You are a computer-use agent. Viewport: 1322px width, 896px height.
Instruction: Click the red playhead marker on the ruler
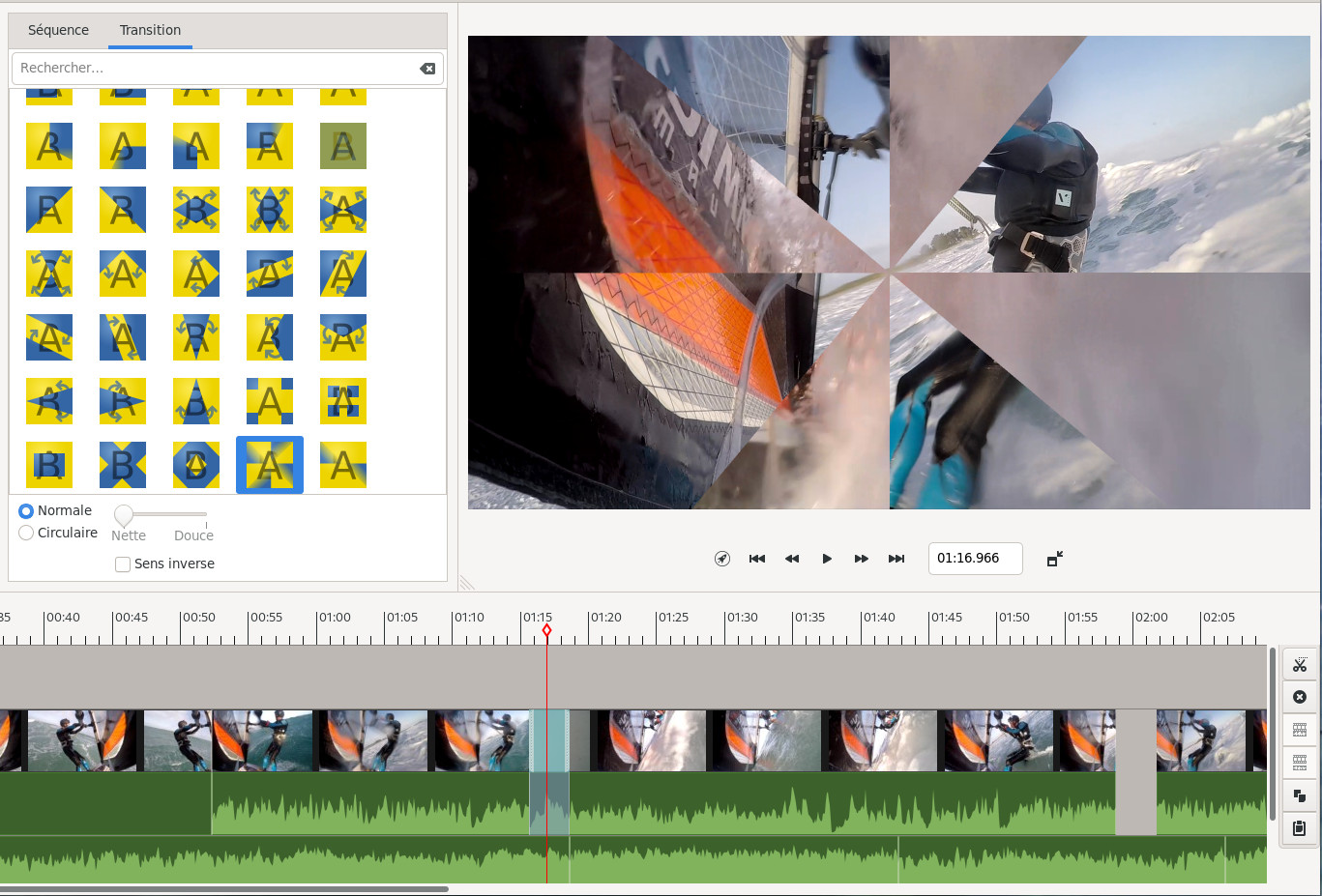(546, 630)
